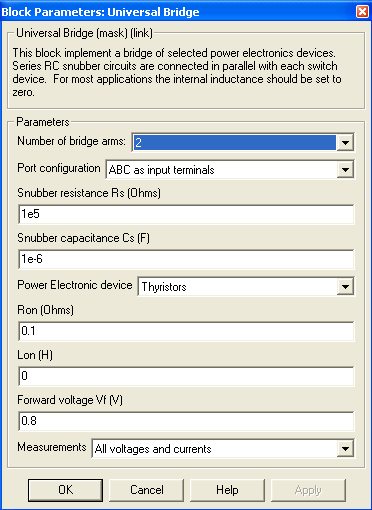The width and height of the screenshot is (372, 510).
Task: Expand the Power Electronic device arrow
Action: click(345, 287)
